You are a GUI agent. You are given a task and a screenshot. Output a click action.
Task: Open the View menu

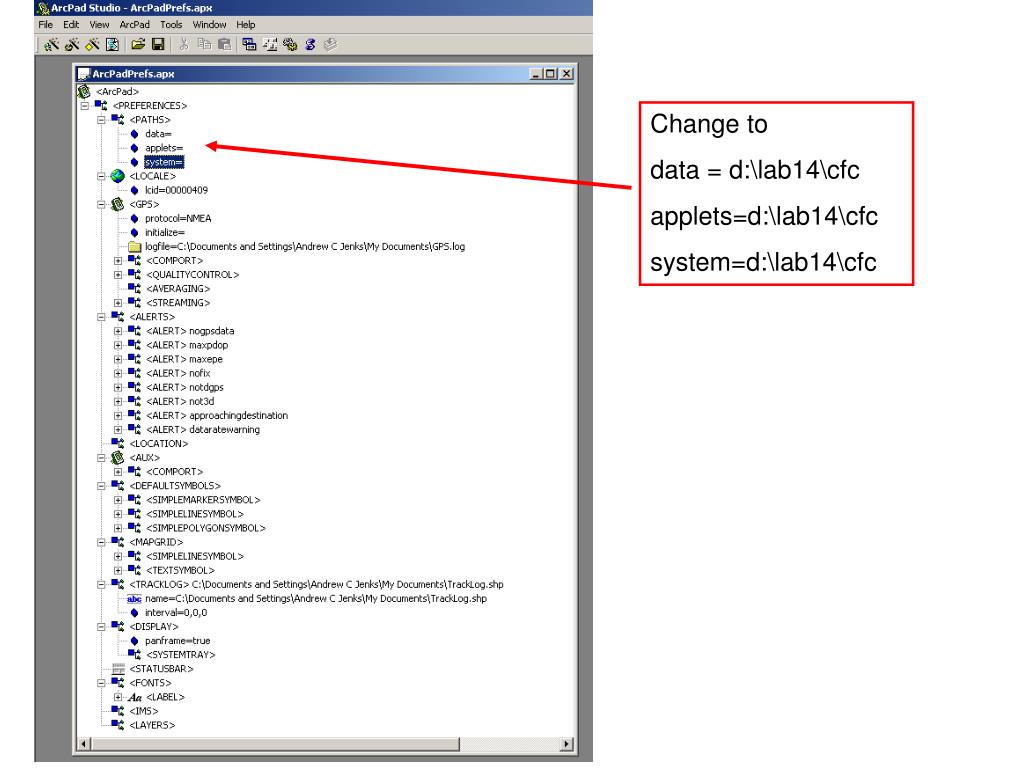(x=99, y=25)
